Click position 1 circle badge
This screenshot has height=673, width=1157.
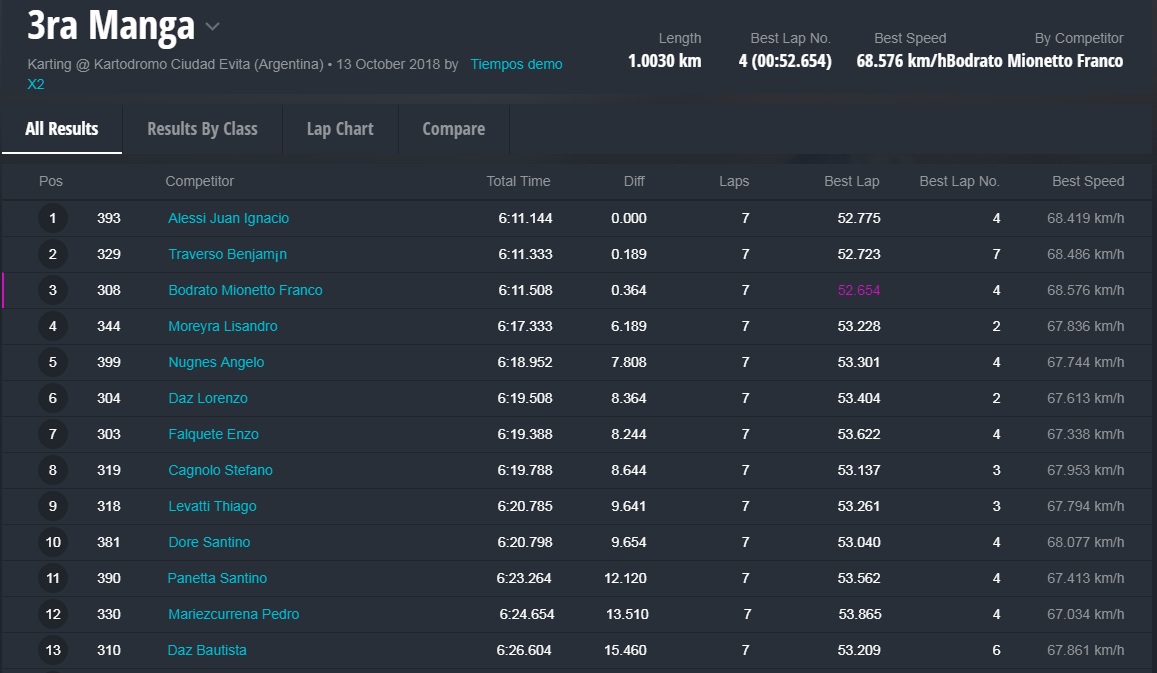[x=53, y=218]
